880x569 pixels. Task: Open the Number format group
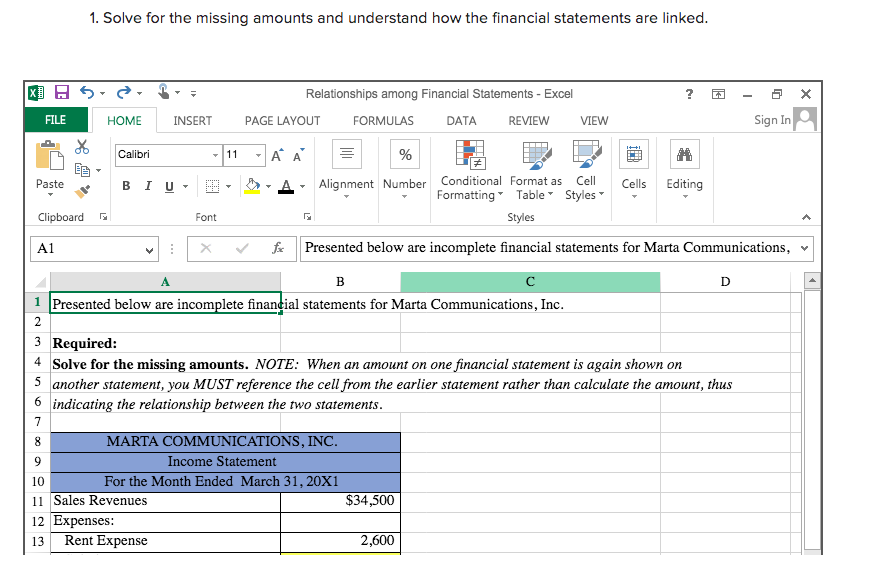pos(405,169)
